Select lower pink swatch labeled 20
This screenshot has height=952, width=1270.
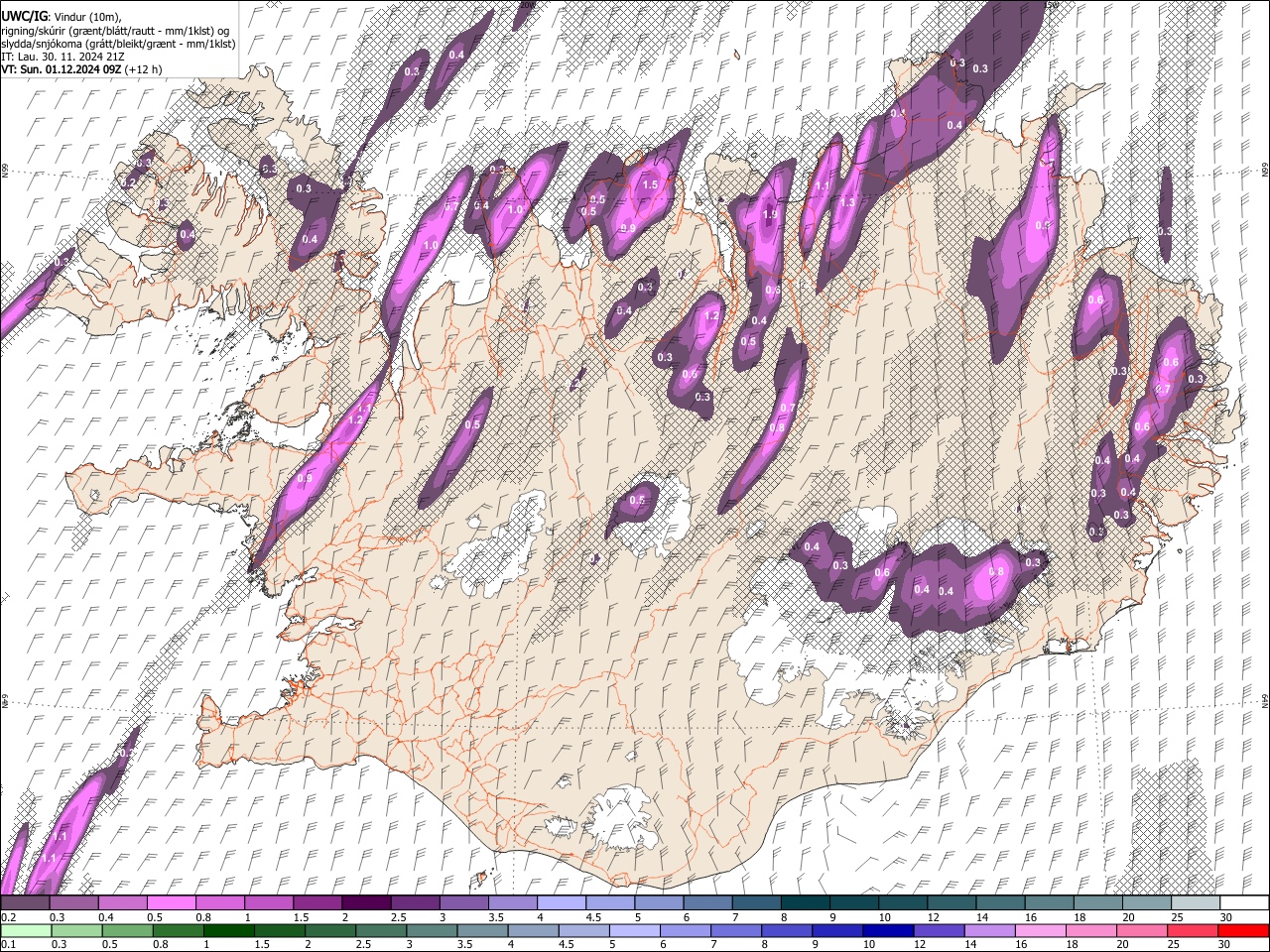(x=1143, y=930)
